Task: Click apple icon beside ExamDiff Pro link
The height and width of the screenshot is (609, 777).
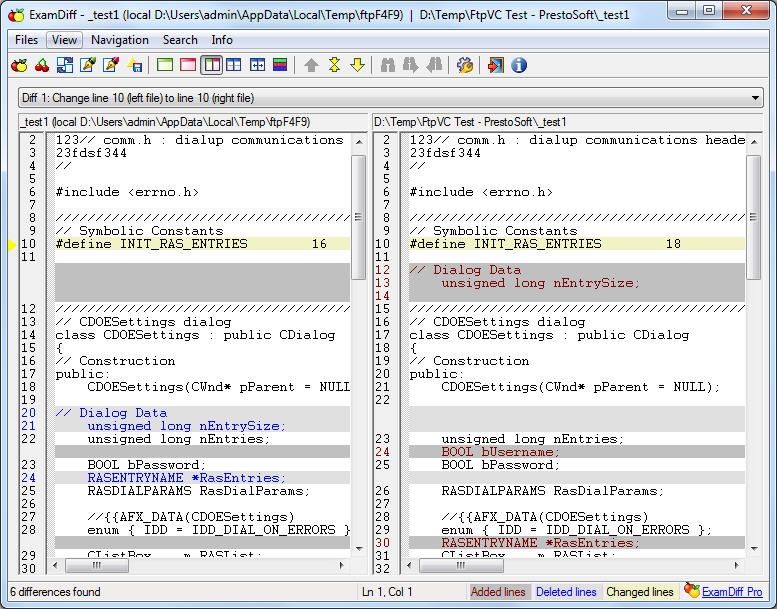Action: pos(692,590)
